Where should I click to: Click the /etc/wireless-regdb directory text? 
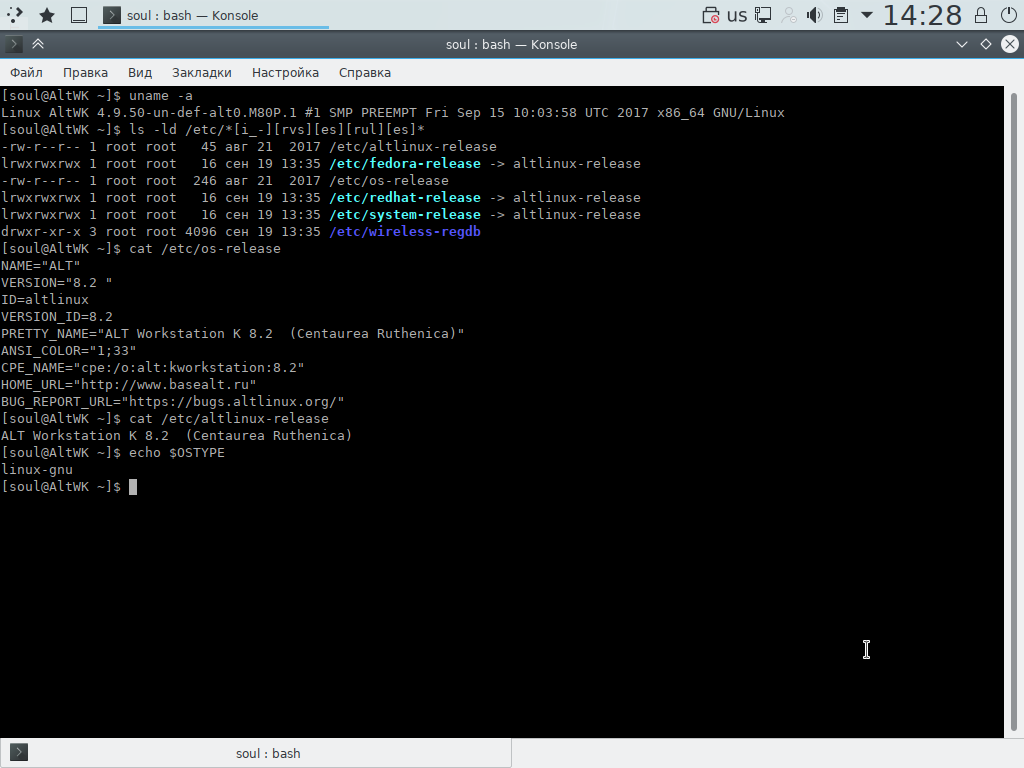405,232
